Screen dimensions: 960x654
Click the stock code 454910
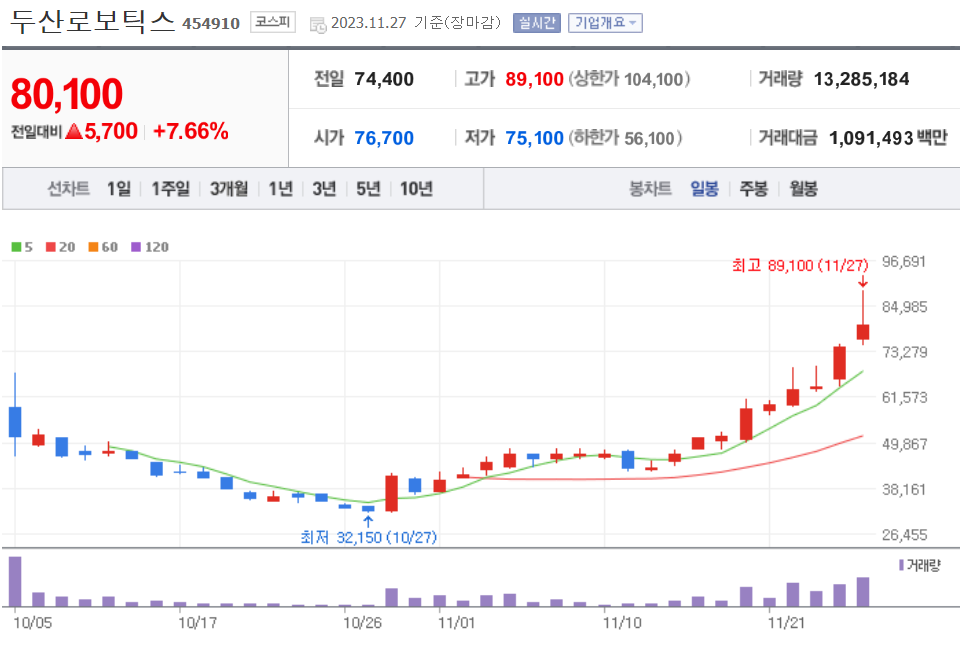pos(211,23)
